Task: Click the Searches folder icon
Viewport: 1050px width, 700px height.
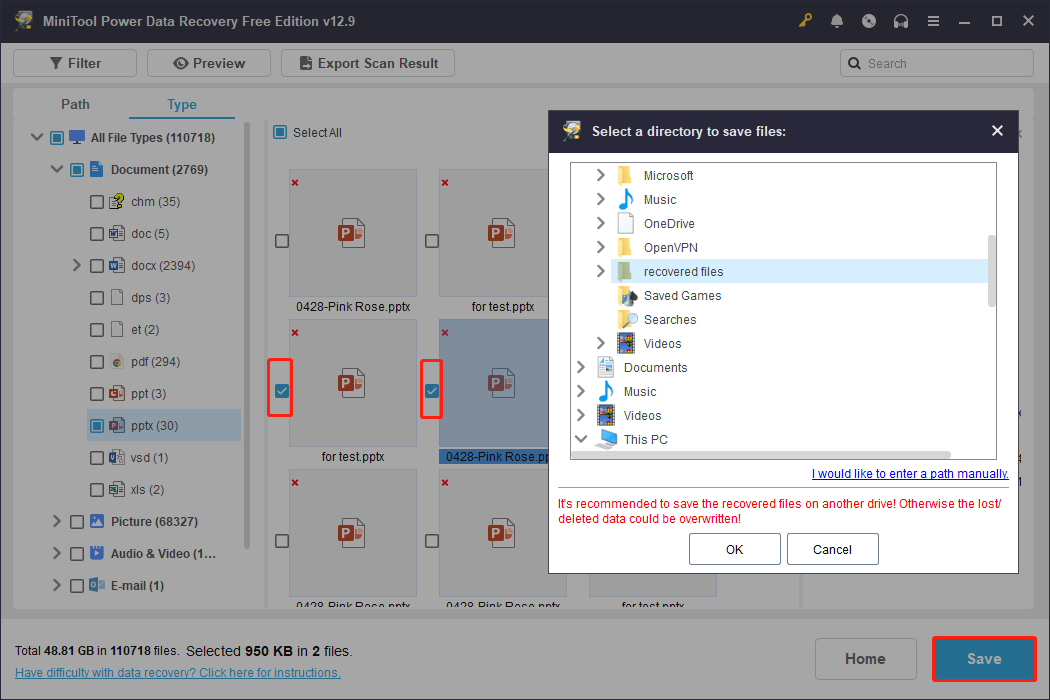Action: point(627,320)
